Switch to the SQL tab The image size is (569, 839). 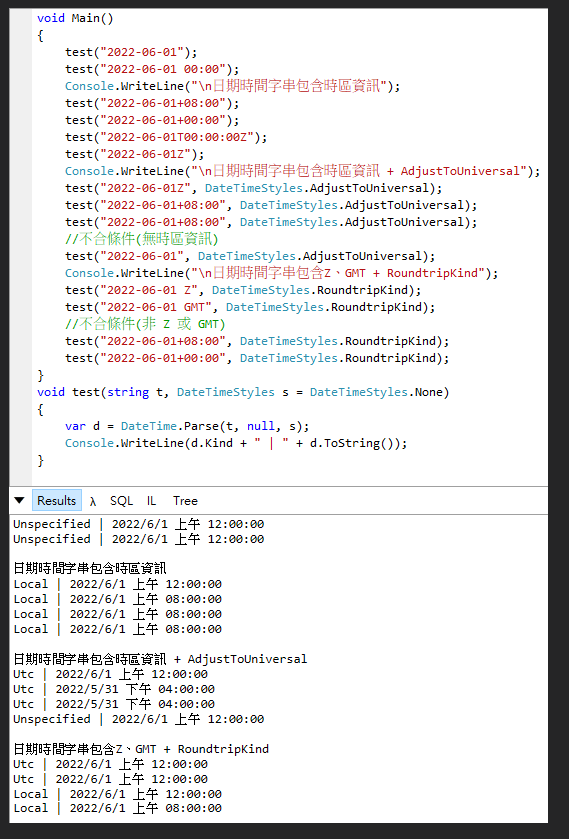122,501
